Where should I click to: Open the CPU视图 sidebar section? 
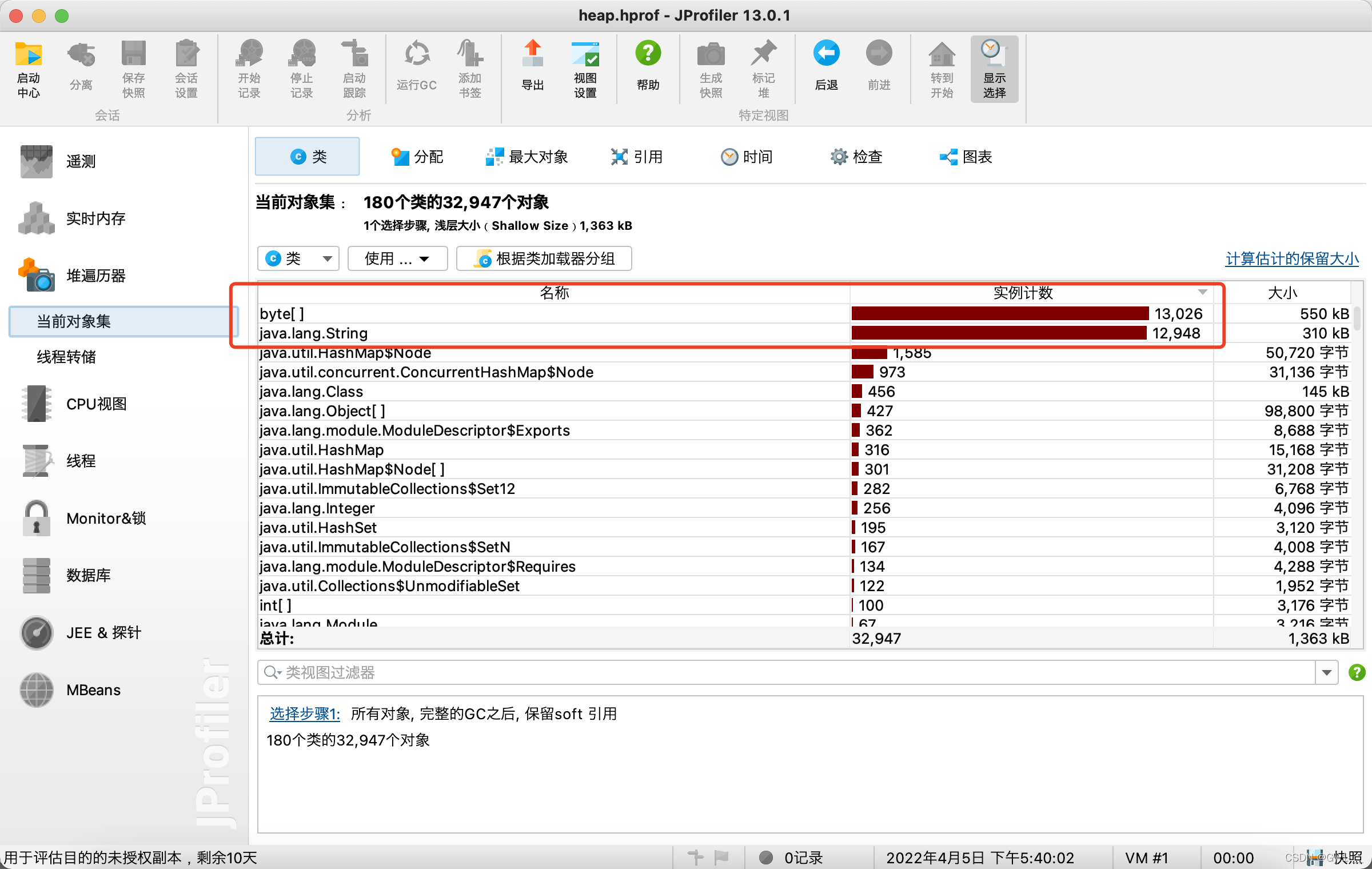[96, 404]
